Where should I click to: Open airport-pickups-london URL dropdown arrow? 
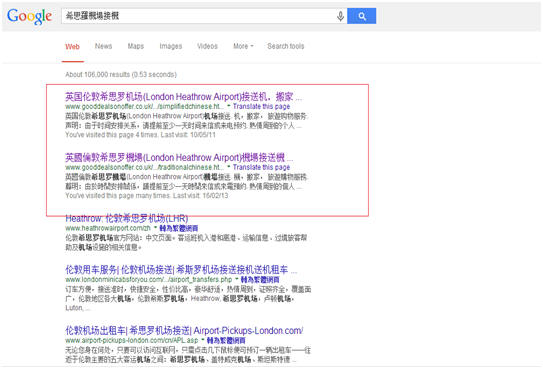[x=203, y=339]
